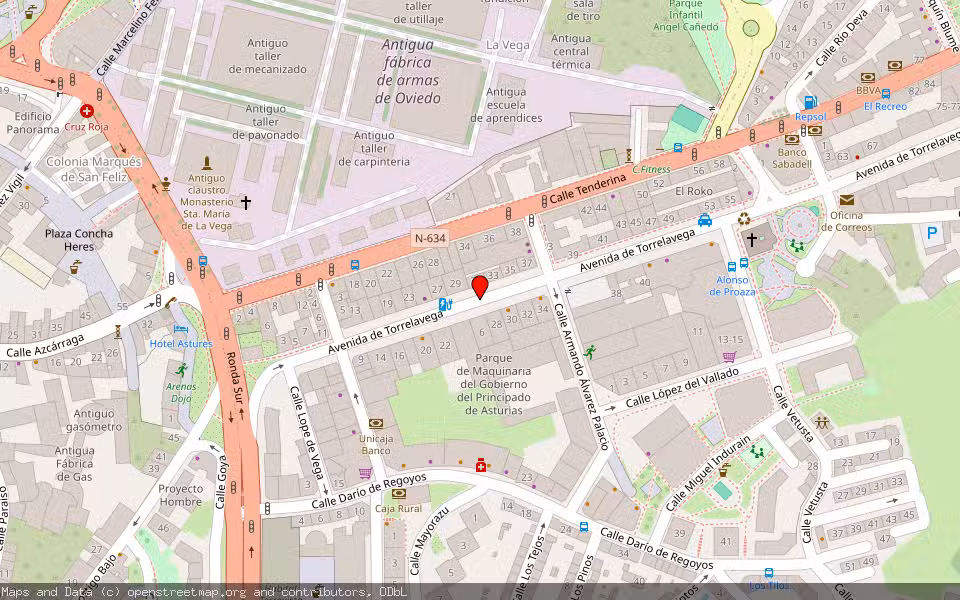The image size is (960, 600).
Task: Select the Proyecto Hombre label
Action: (180, 495)
